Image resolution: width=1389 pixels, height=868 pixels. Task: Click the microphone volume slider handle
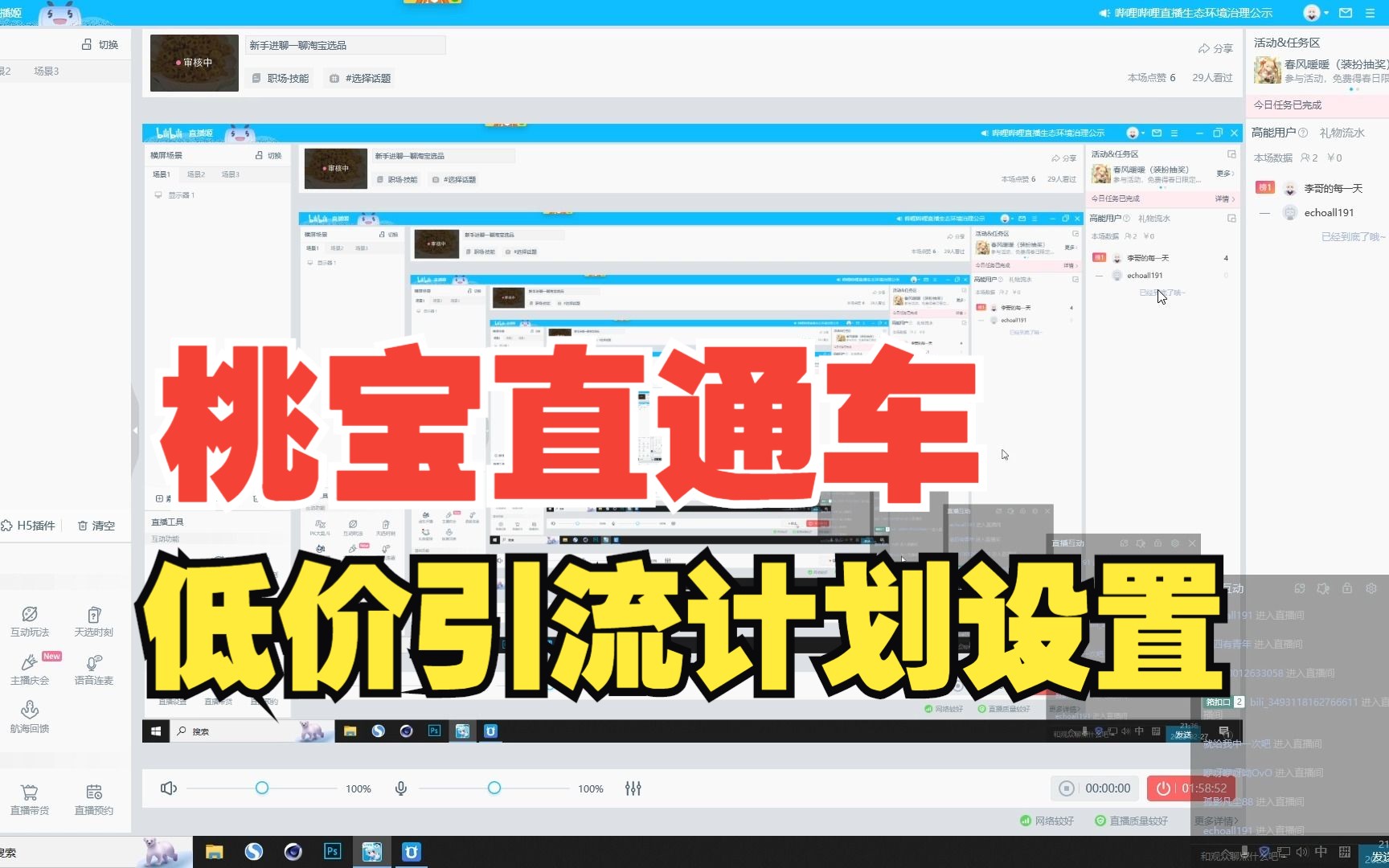point(494,788)
